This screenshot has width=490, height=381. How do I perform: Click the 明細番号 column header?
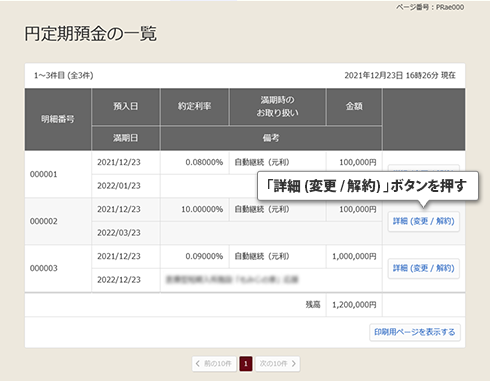(x=58, y=119)
